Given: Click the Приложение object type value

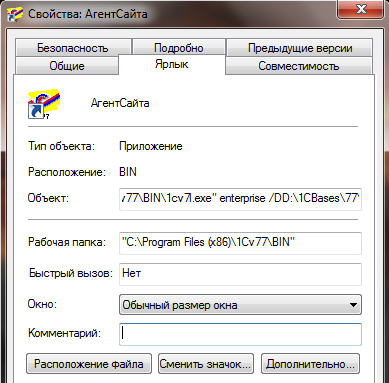Looking at the screenshot, I should coord(151,146).
